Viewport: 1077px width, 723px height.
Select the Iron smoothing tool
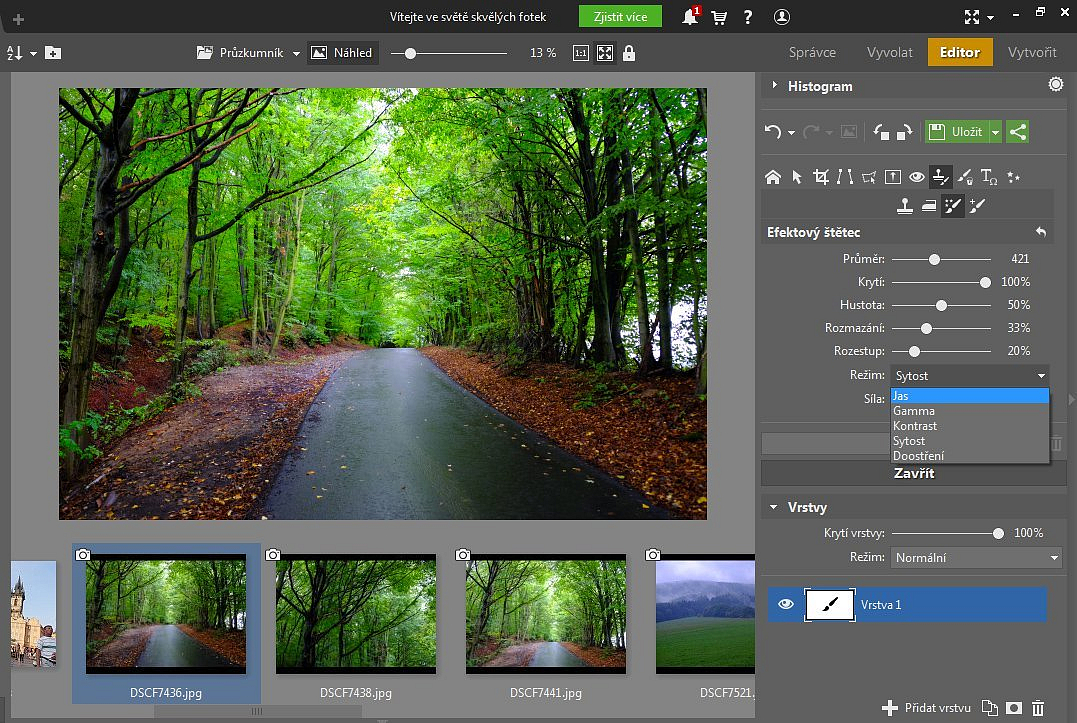click(929, 205)
